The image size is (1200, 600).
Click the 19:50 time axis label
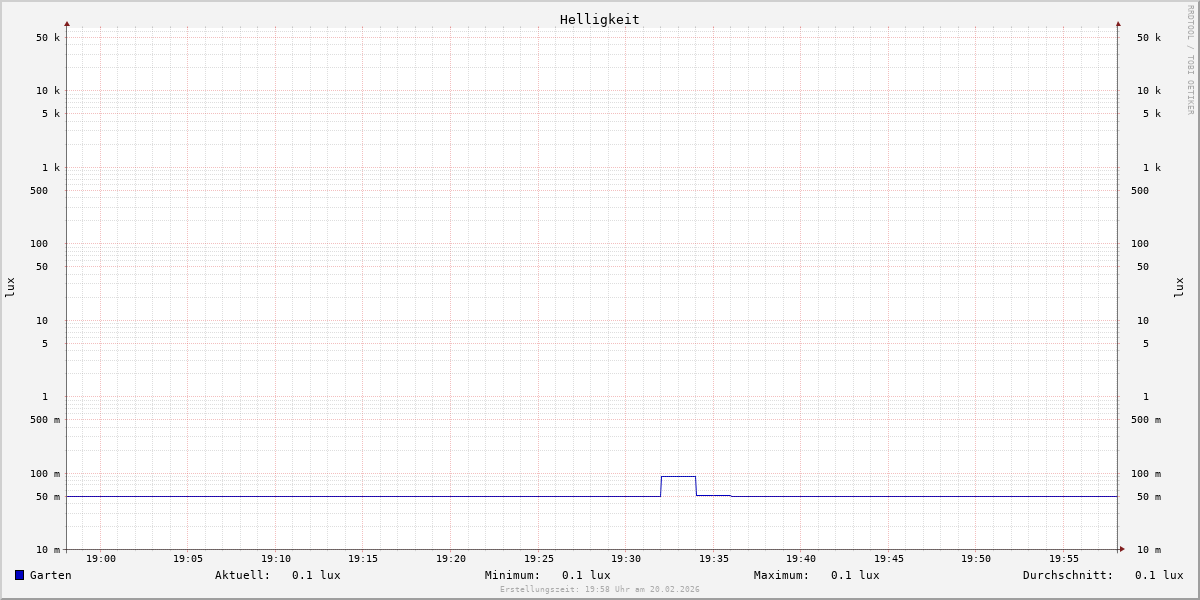(976, 559)
